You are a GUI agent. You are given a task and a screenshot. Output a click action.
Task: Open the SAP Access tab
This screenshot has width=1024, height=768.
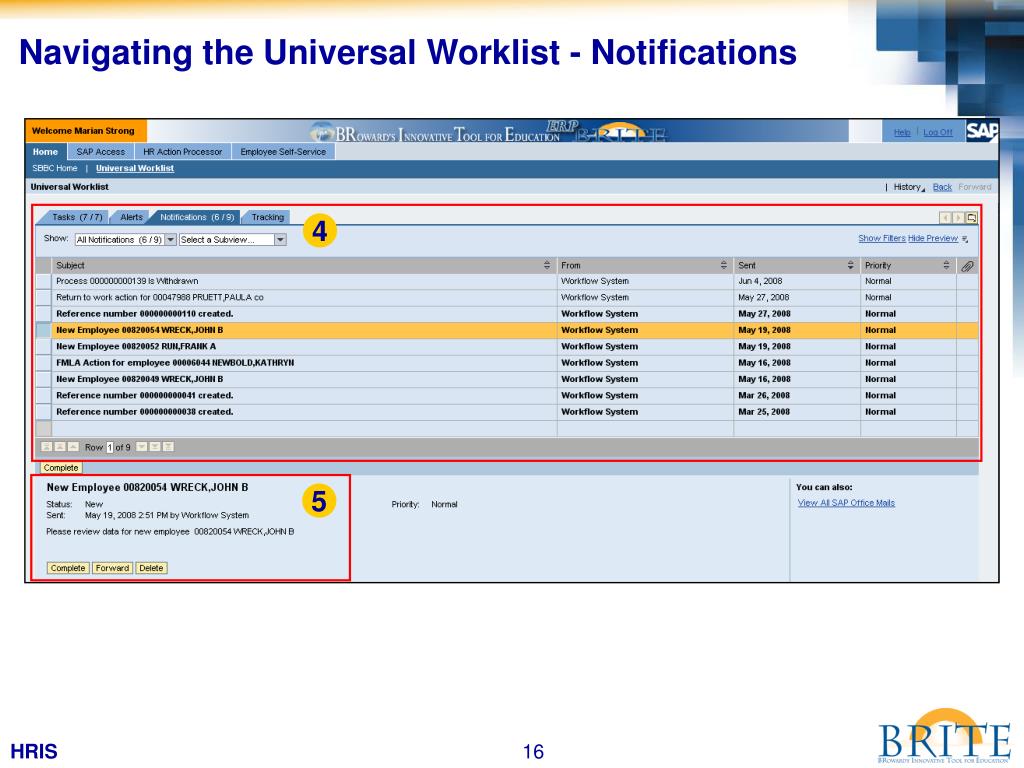[x=101, y=152]
